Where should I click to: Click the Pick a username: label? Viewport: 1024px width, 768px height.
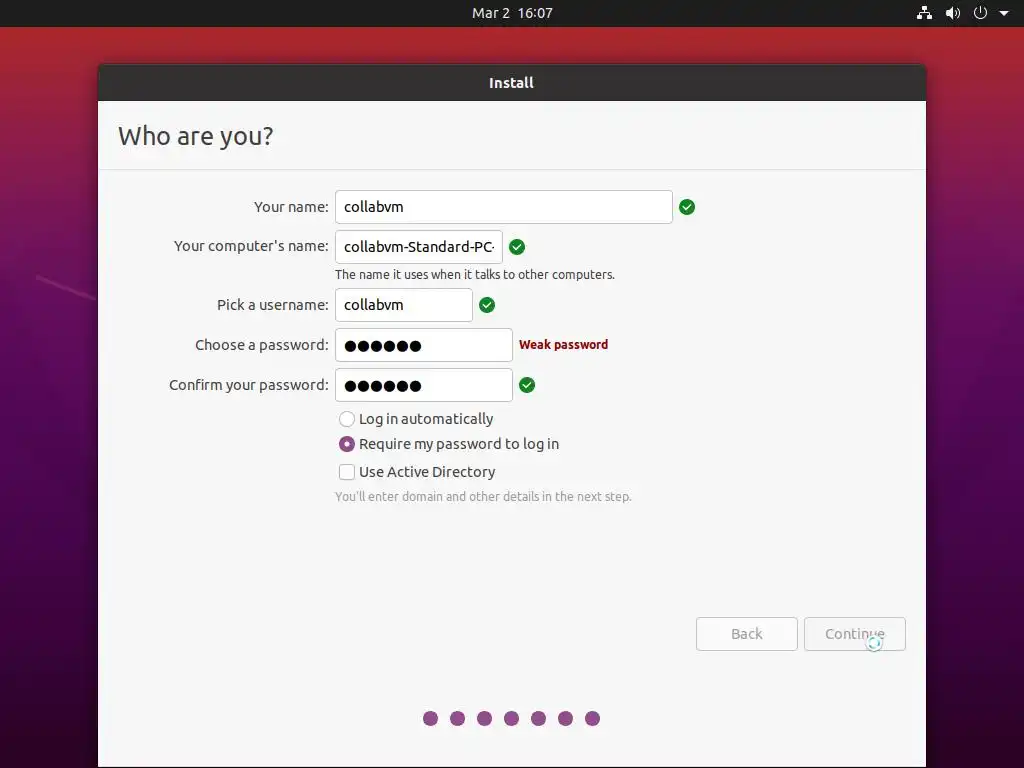click(x=272, y=305)
